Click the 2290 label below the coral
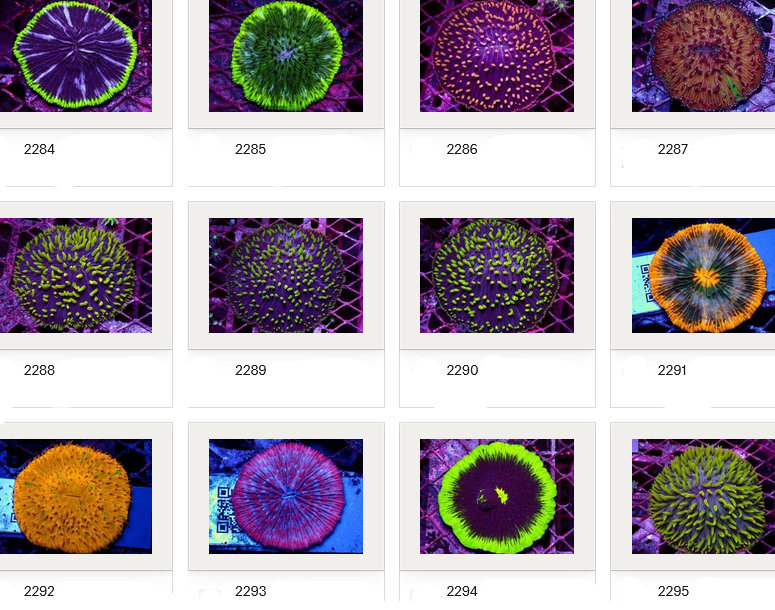Image resolution: width=775 pixels, height=610 pixels. pyautogui.click(x=461, y=370)
